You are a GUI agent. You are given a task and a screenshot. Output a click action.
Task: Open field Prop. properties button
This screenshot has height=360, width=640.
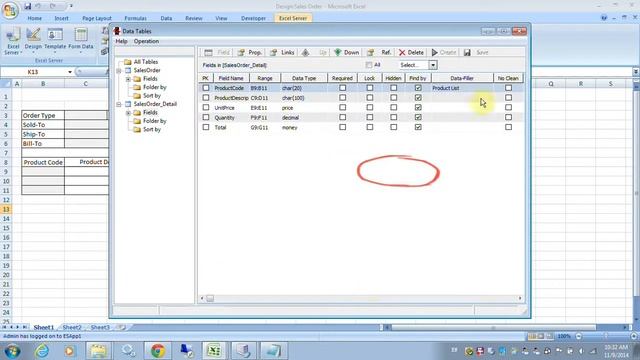[x=249, y=52]
